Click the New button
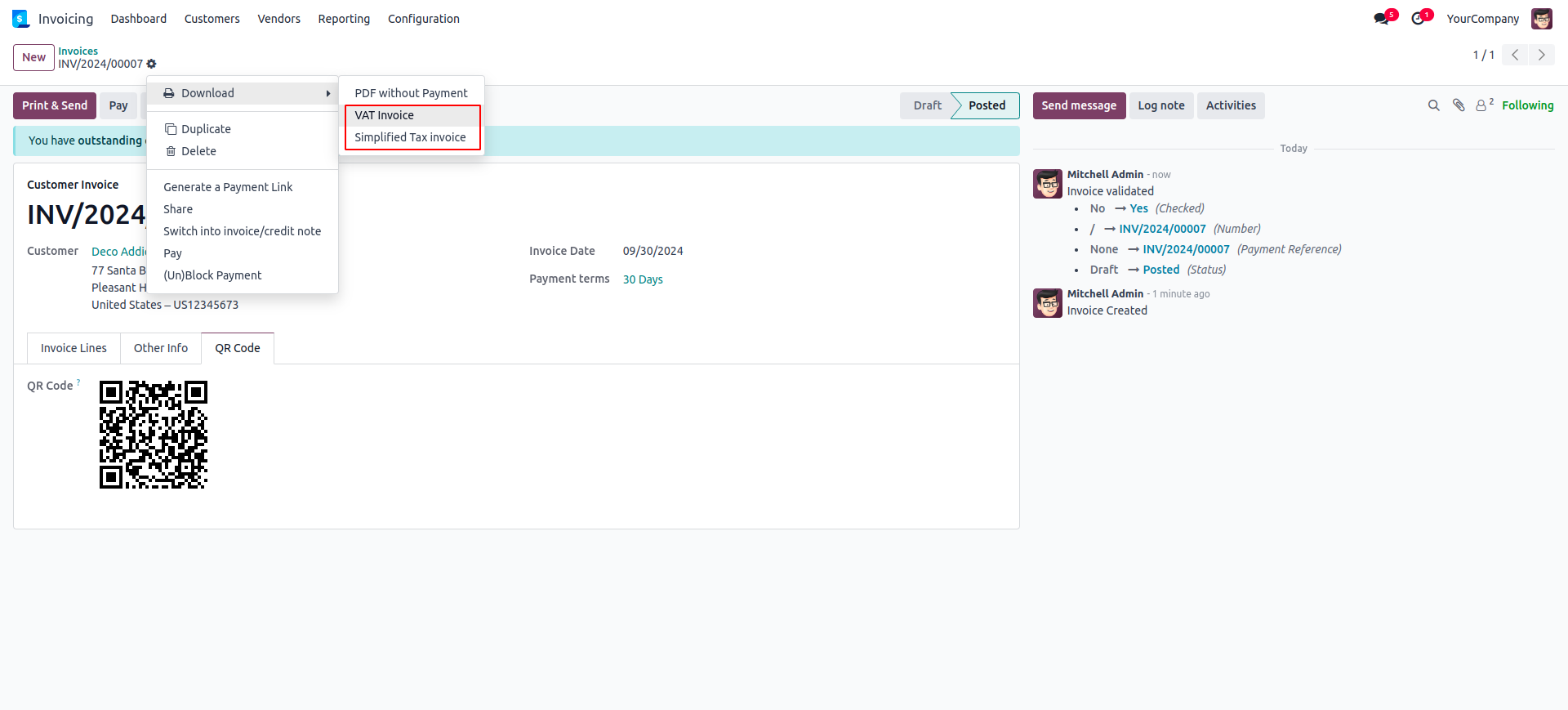 pyautogui.click(x=33, y=57)
